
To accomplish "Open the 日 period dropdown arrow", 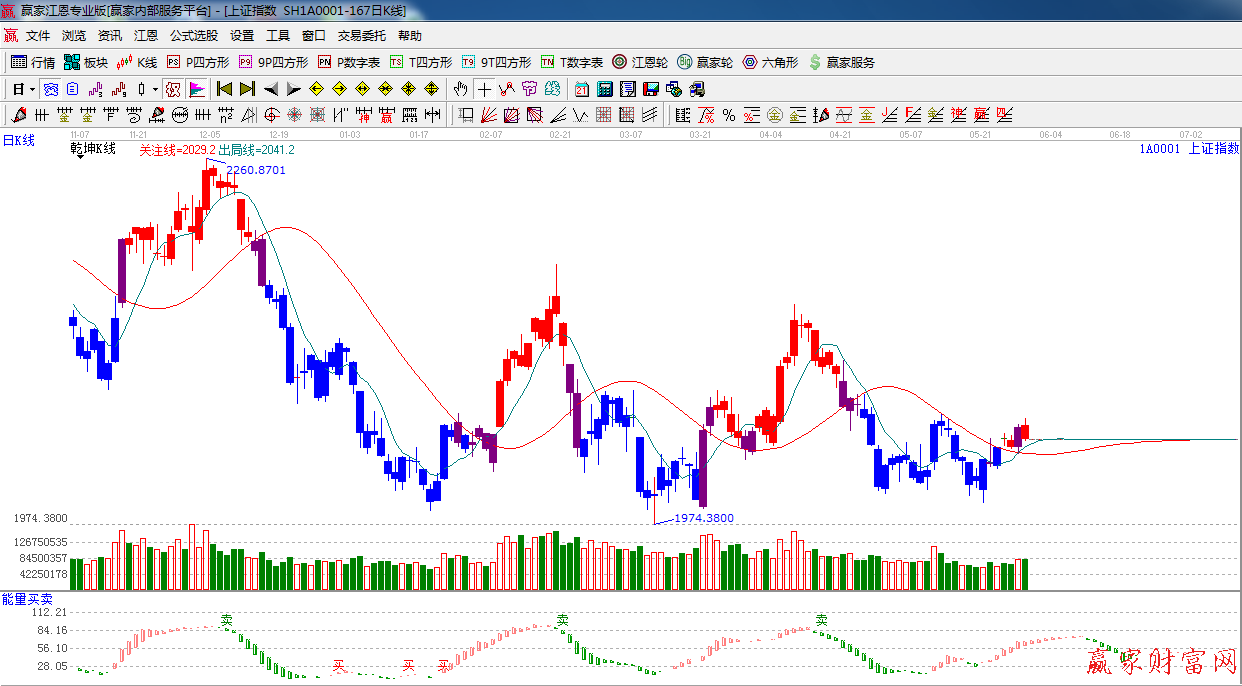I will click(x=32, y=89).
